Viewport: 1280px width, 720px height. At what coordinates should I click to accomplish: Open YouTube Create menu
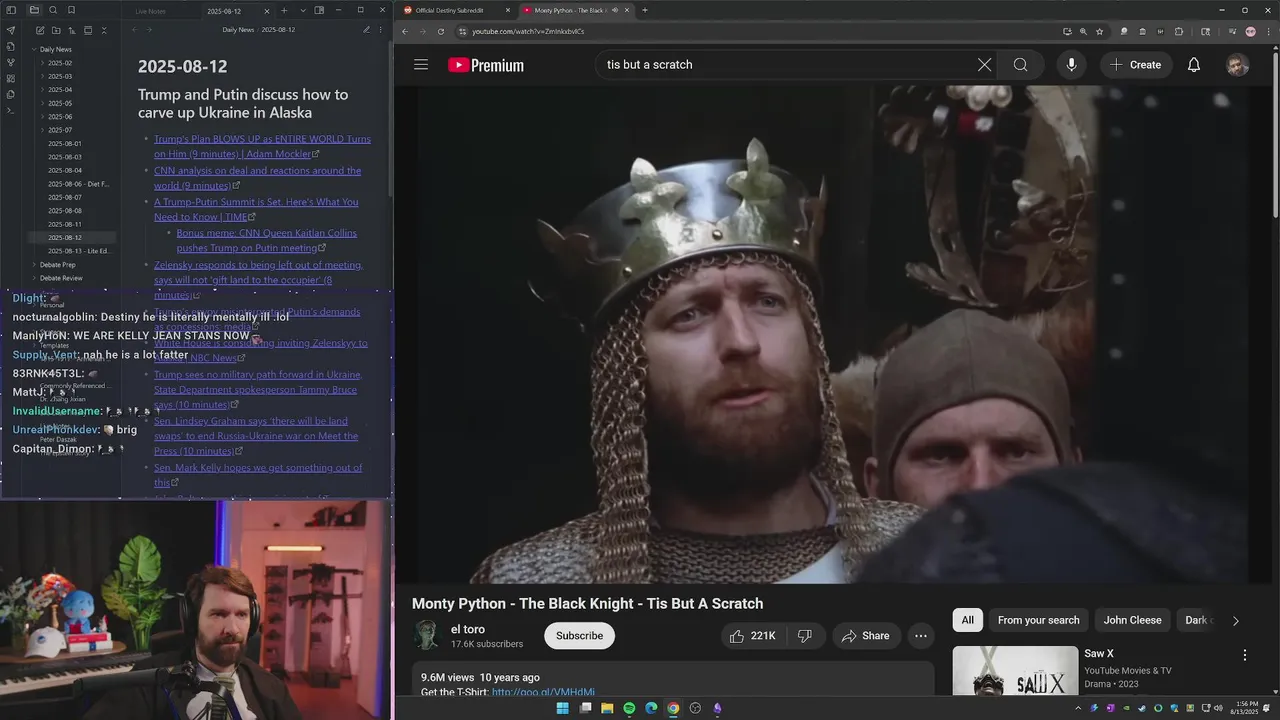(x=1136, y=65)
